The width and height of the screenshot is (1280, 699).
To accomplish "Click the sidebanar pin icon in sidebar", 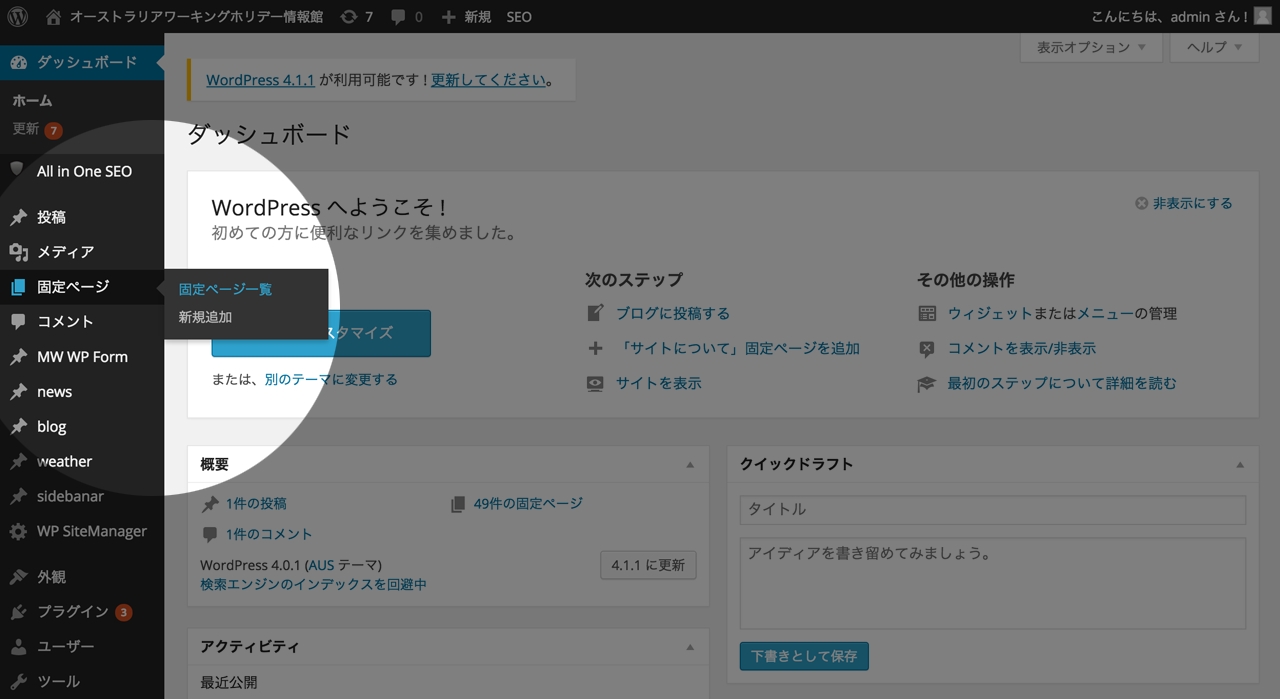I will click(18, 497).
